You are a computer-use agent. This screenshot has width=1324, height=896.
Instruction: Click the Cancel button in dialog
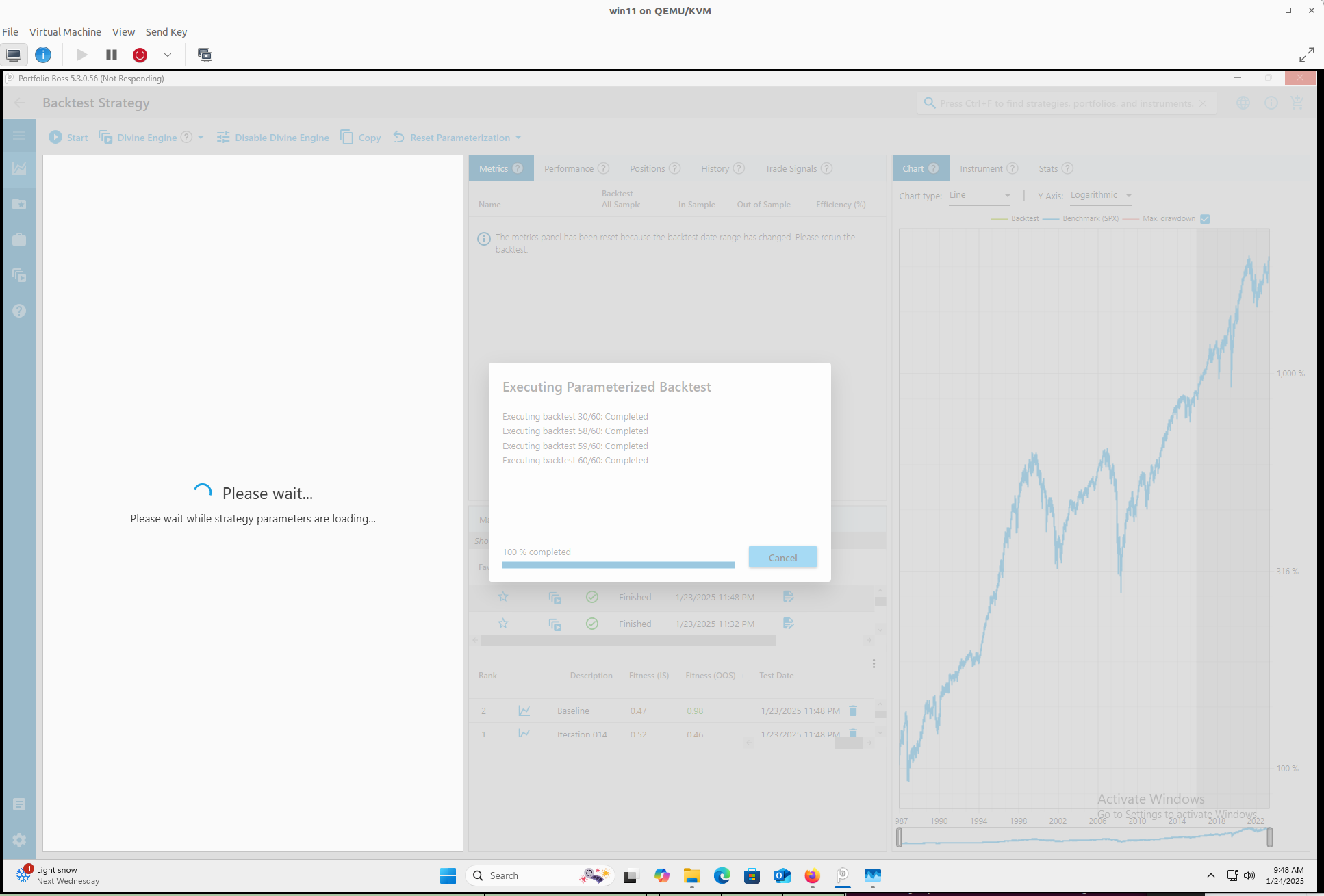782,557
